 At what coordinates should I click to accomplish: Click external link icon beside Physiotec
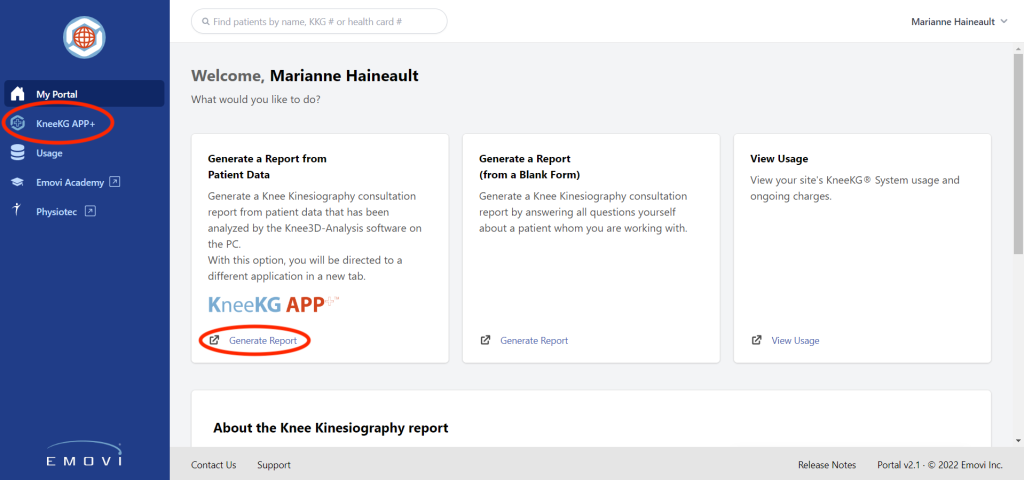coord(91,211)
